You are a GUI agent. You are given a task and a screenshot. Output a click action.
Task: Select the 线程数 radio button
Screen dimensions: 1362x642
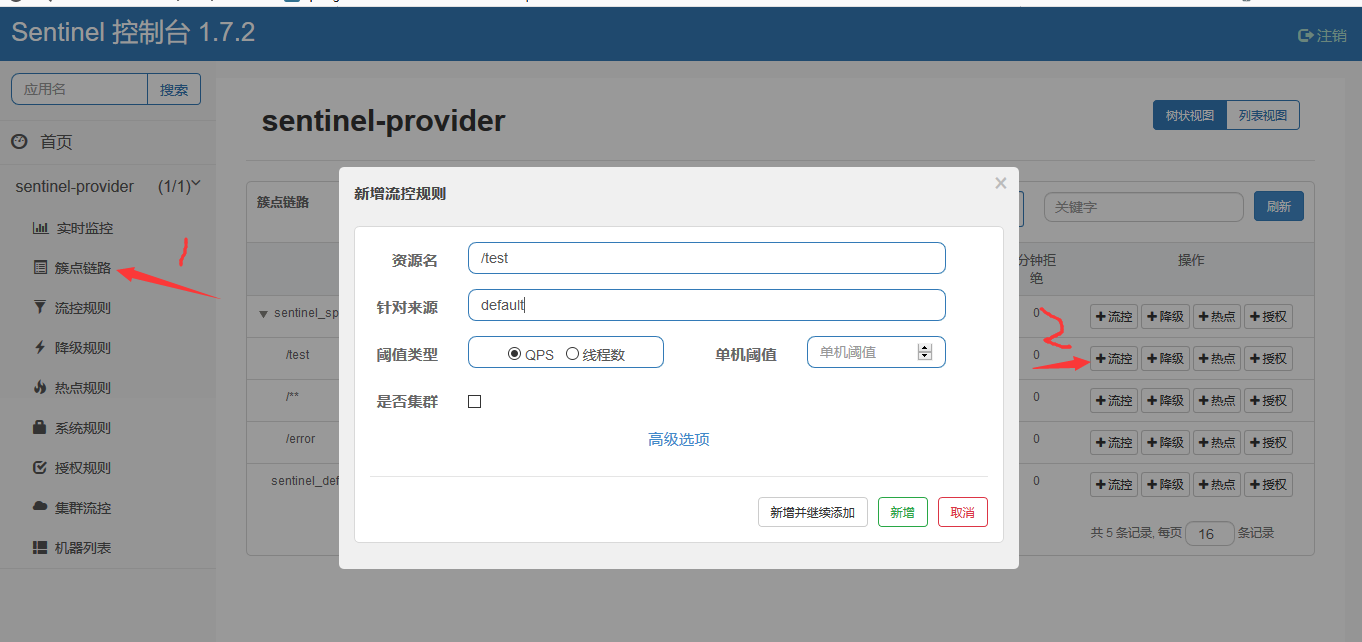pos(573,353)
